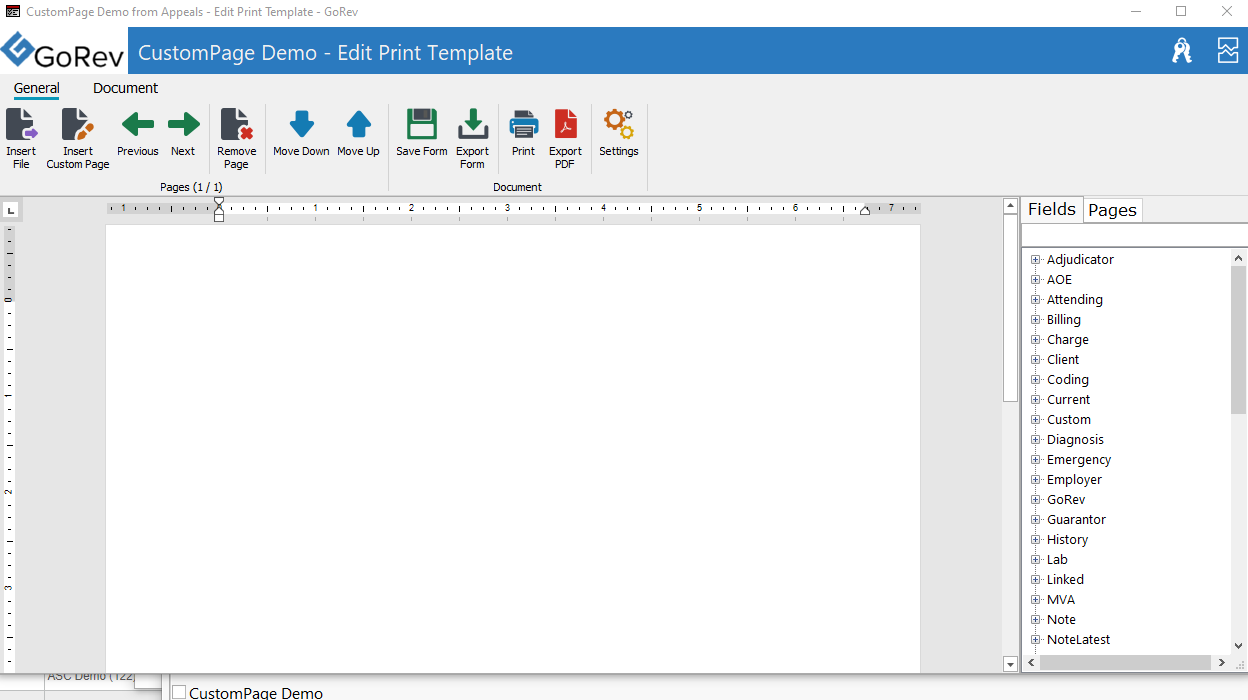Click the chart icon in header
Viewport: 1248px width, 700px height.
point(1227,51)
